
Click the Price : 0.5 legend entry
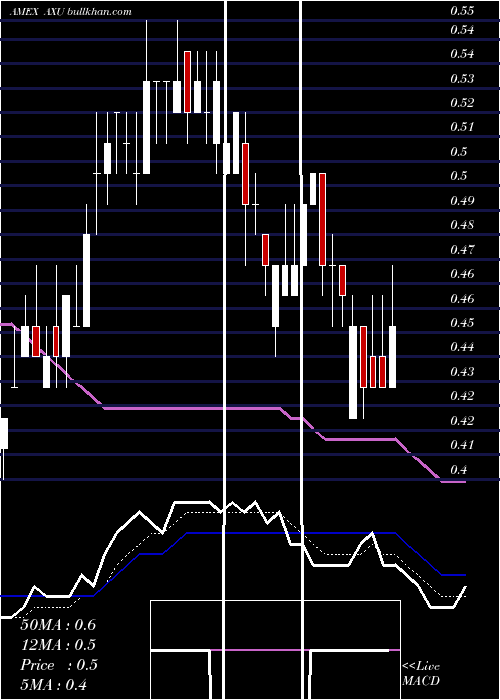coord(59,665)
